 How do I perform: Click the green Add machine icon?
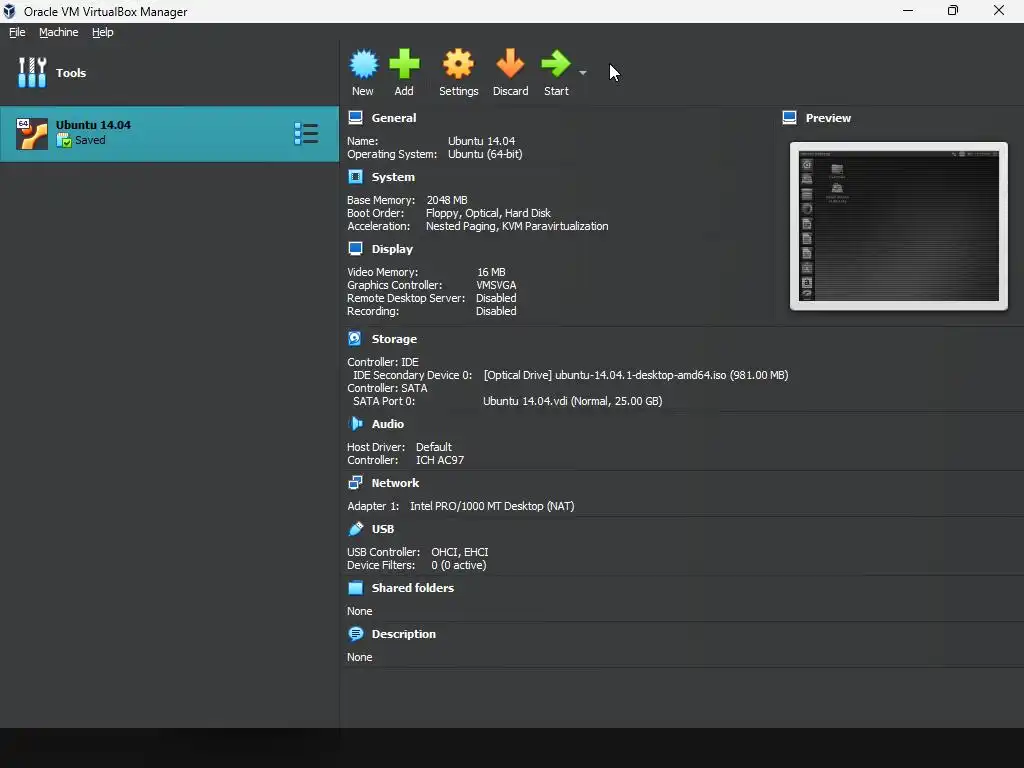tap(404, 64)
